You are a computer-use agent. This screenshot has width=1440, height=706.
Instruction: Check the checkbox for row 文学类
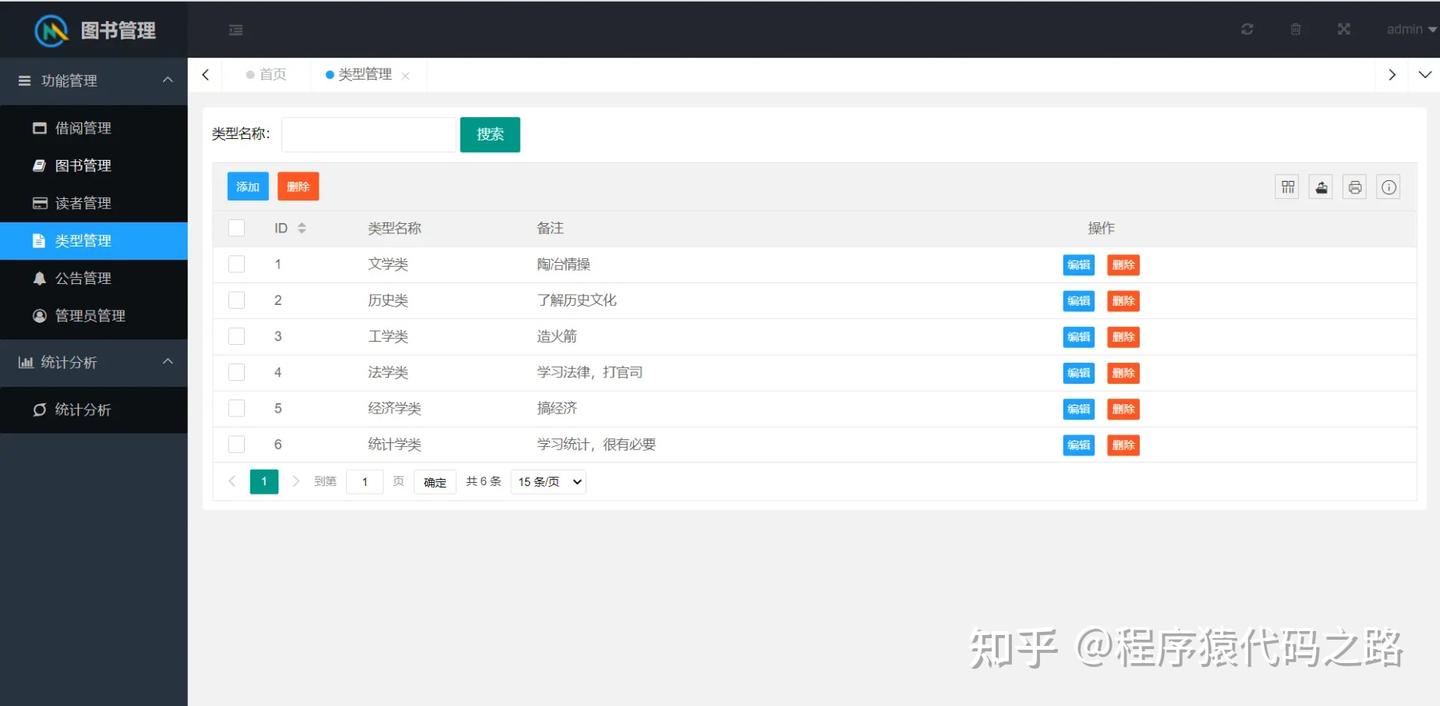[x=236, y=264]
